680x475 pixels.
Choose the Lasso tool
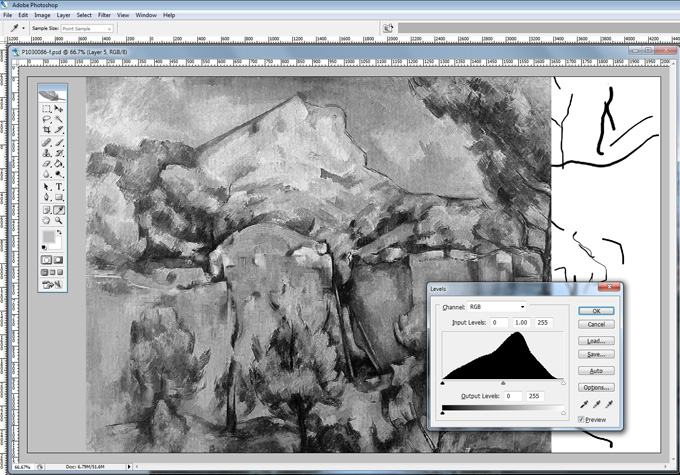(x=46, y=119)
